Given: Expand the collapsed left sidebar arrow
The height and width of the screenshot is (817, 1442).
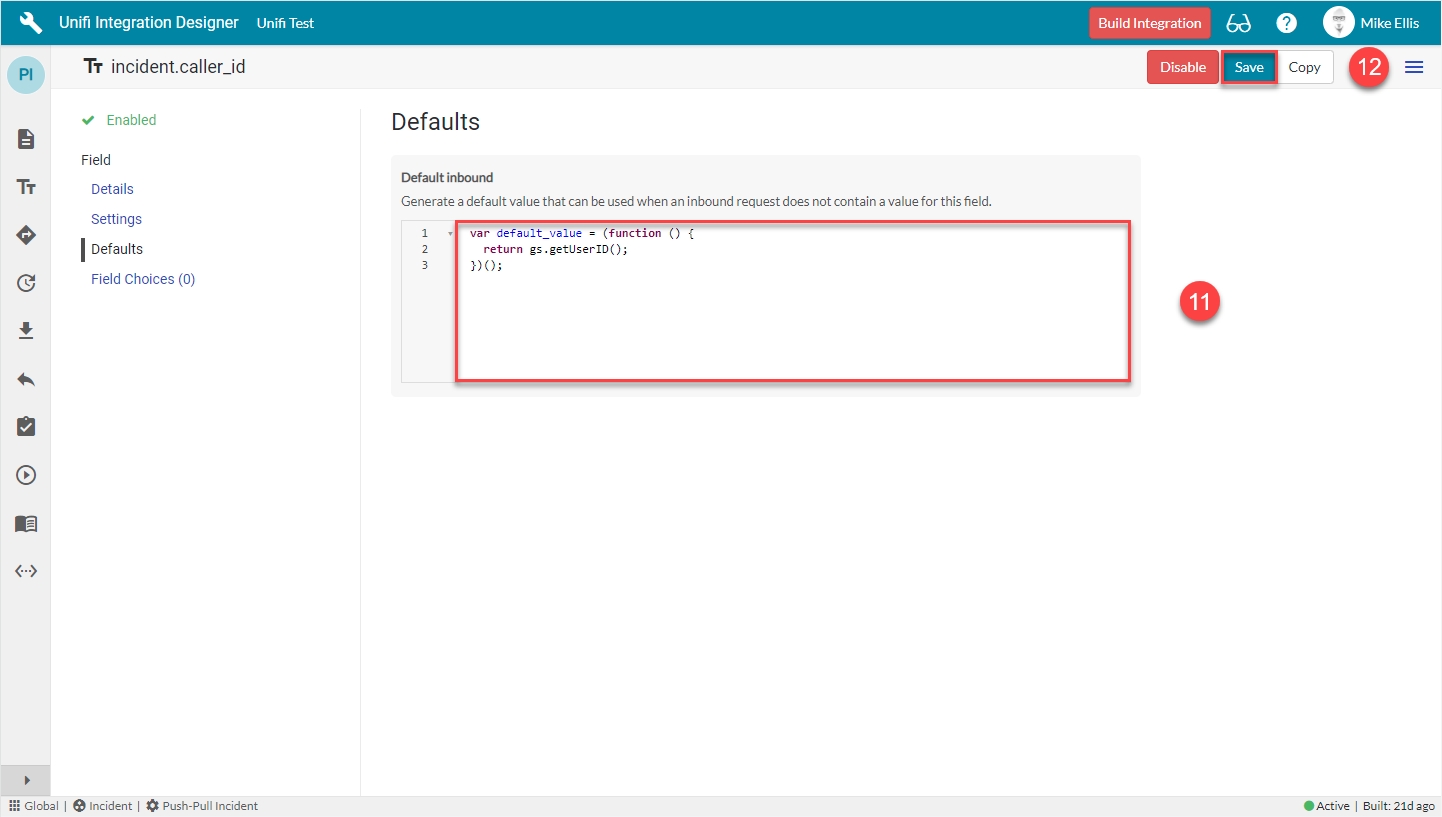Looking at the screenshot, I should 26,780.
